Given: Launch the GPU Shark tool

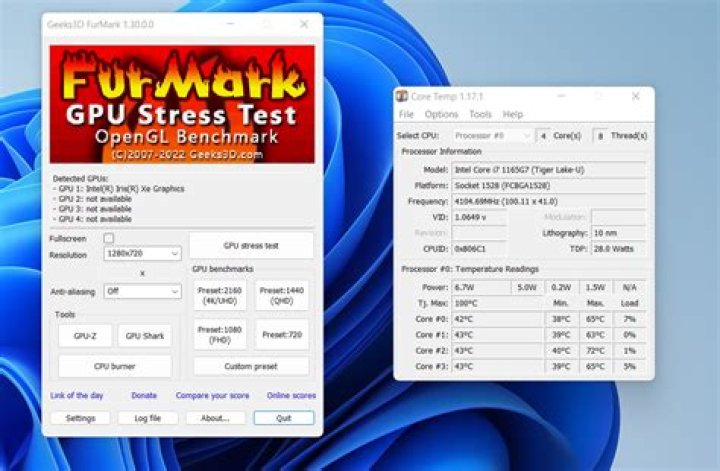Looking at the screenshot, I should pyautogui.click(x=145, y=336).
